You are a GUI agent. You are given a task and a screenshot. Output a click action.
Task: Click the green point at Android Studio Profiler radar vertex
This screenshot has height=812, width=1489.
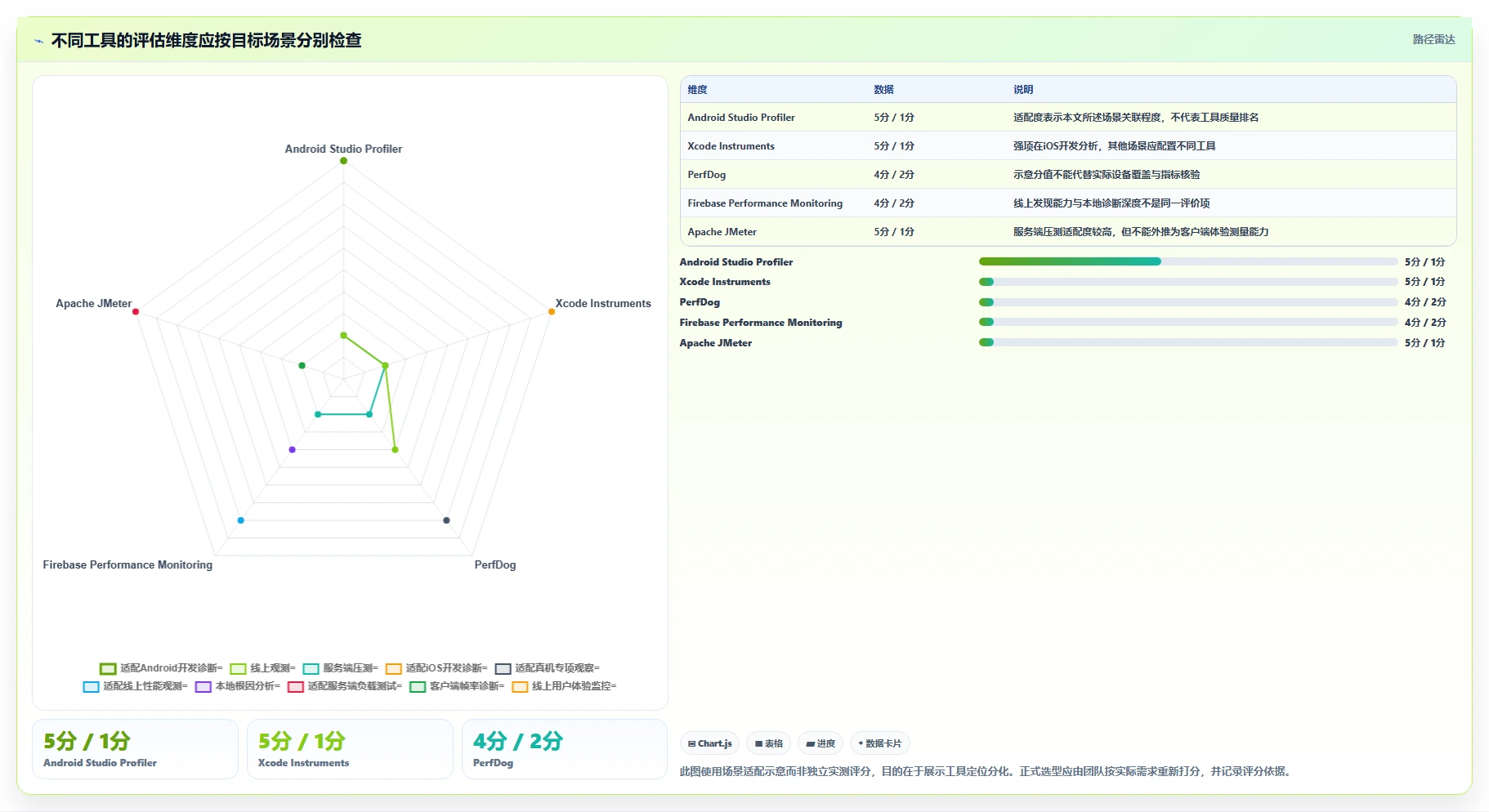(x=343, y=161)
